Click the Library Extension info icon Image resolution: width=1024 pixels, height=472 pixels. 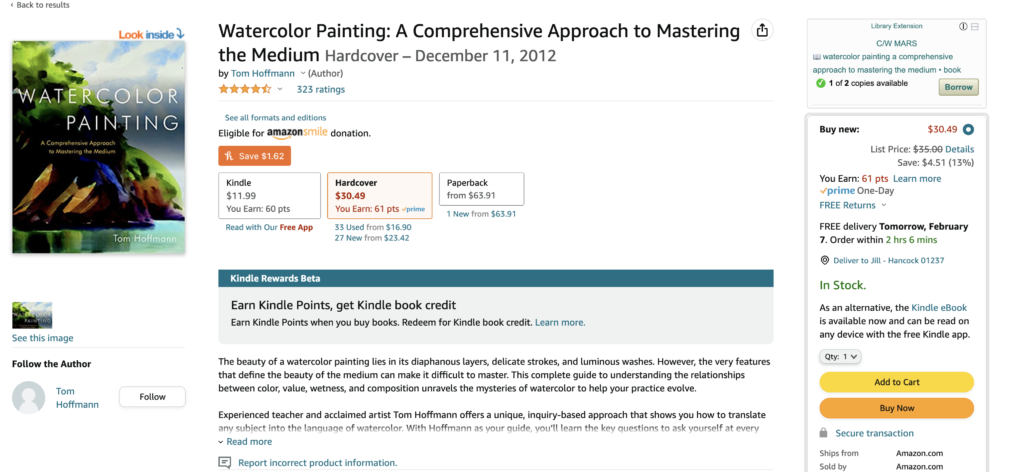click(x=963, y=27)
